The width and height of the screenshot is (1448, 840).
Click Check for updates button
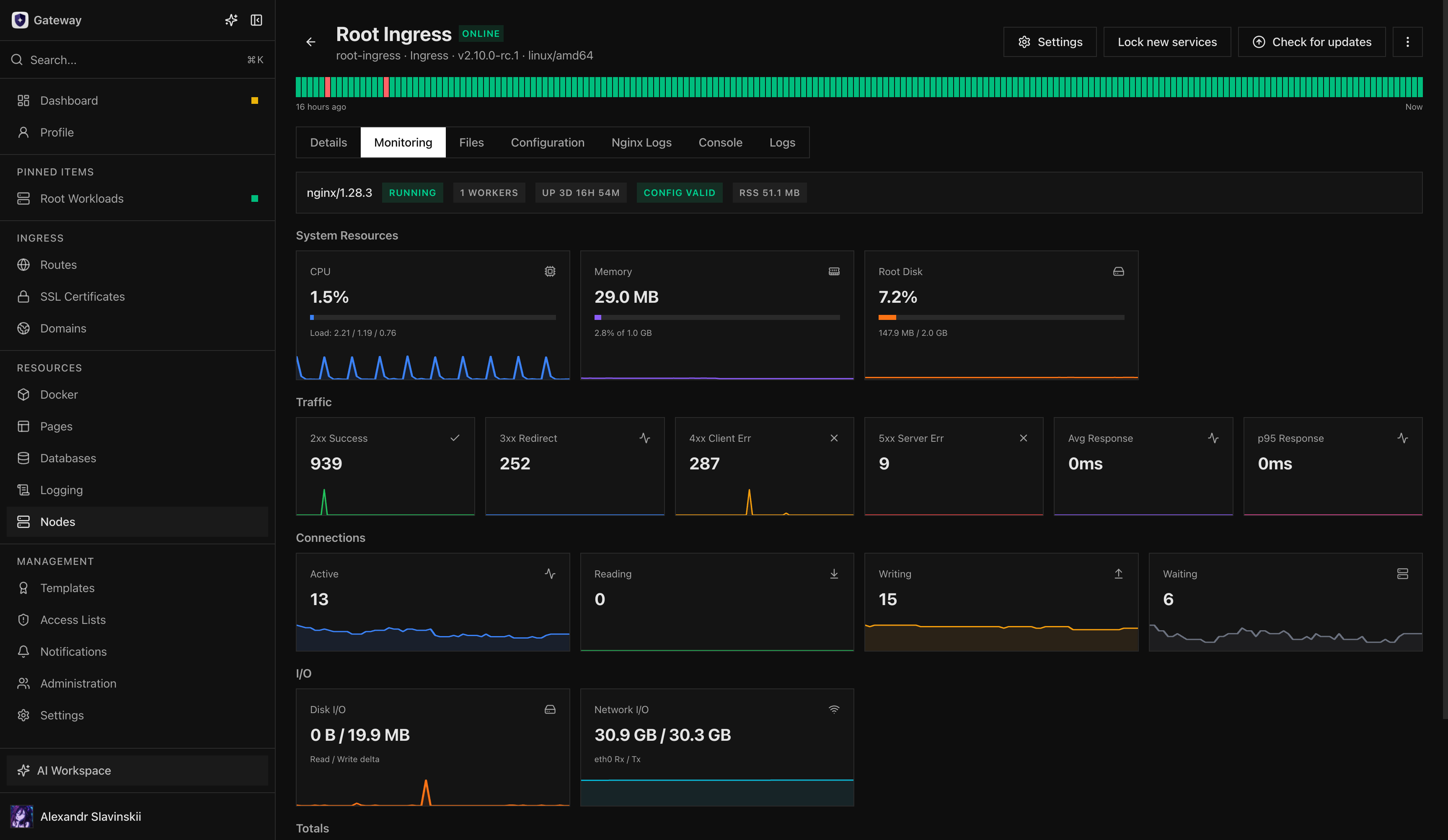click(1311, 42)
